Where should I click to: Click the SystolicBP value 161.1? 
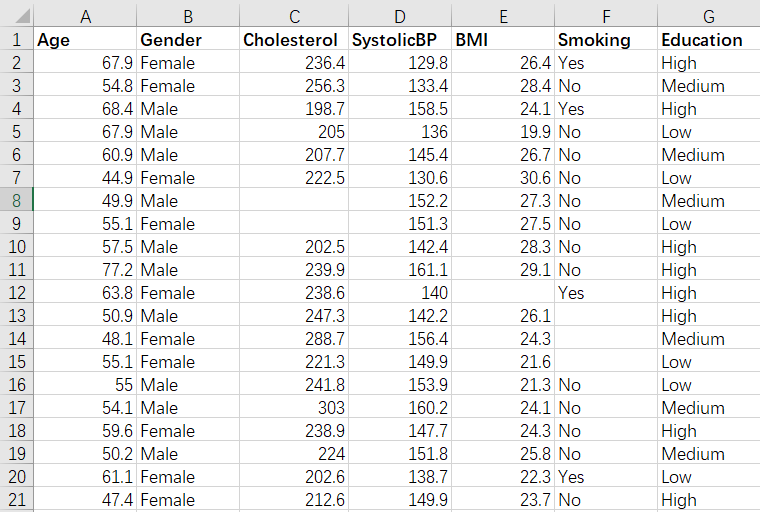tap(400, 270)
